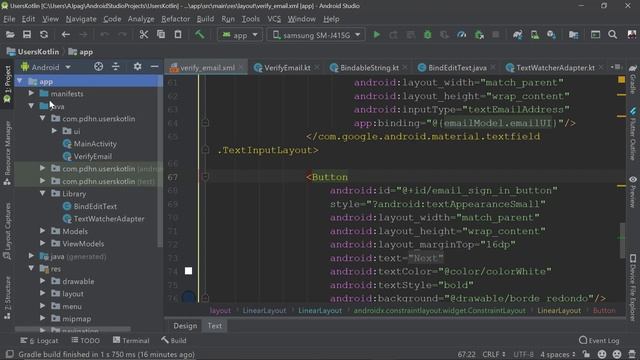640x360 pixels.
Task: Toggle the Resource Manager side panel
Action: click(7, 153)
